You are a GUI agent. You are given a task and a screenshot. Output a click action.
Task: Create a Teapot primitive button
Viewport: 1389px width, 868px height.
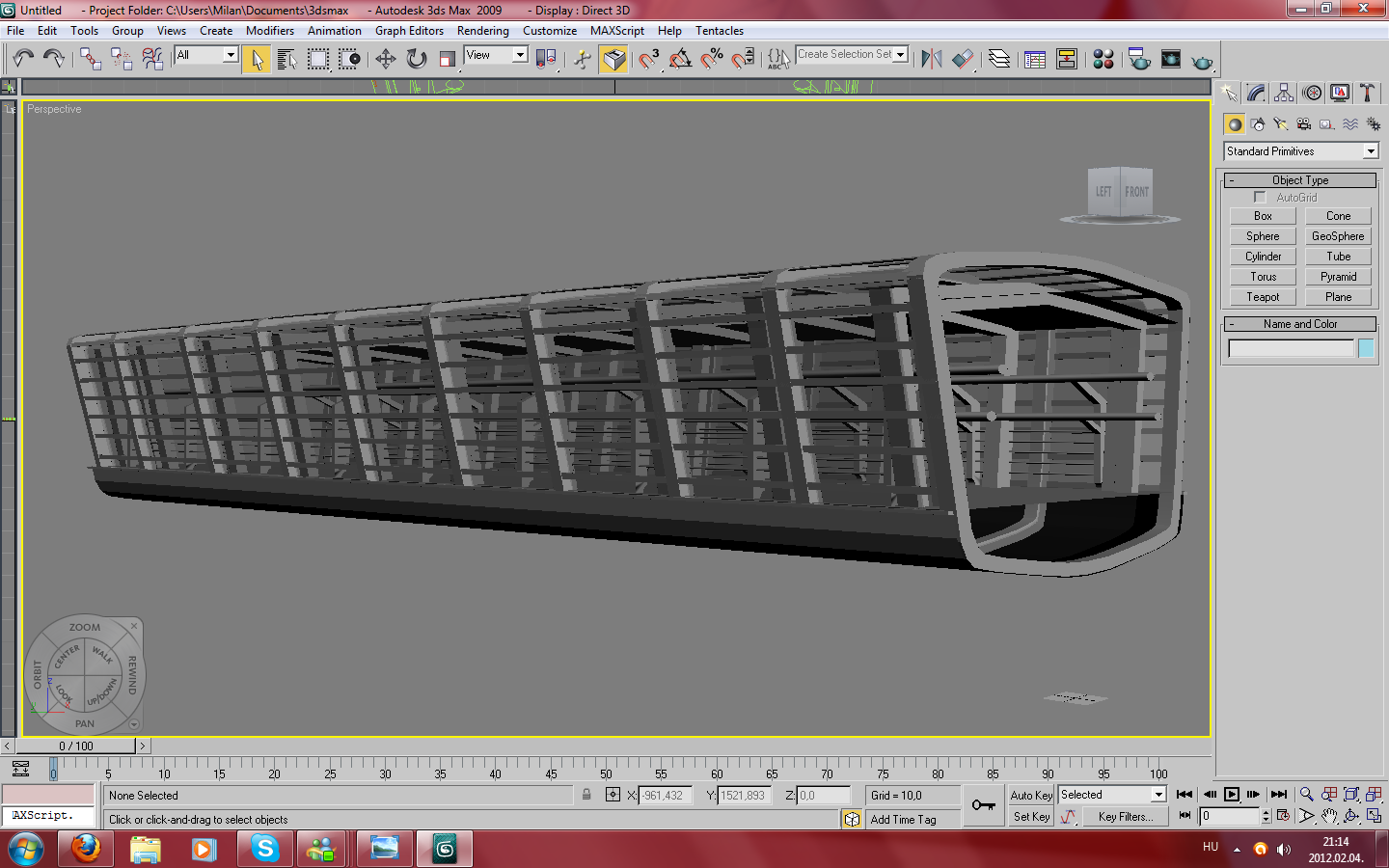tap(1263, 297)
